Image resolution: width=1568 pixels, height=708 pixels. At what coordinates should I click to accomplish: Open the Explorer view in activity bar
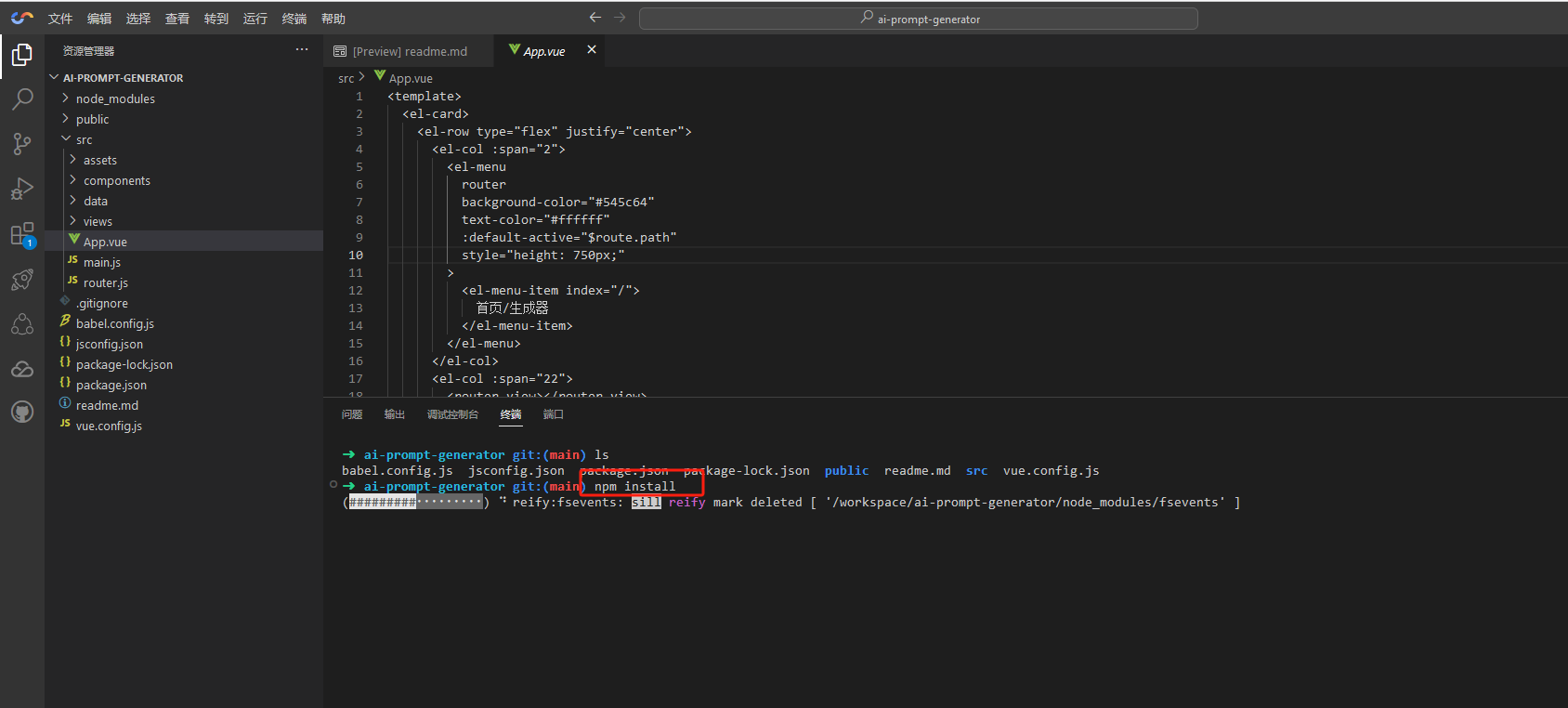(22, 56)
